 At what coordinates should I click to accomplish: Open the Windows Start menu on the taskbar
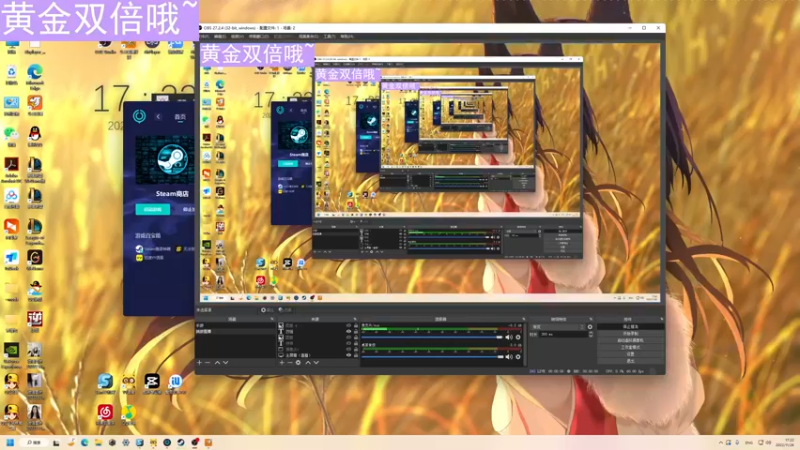[x=10, y=442]
